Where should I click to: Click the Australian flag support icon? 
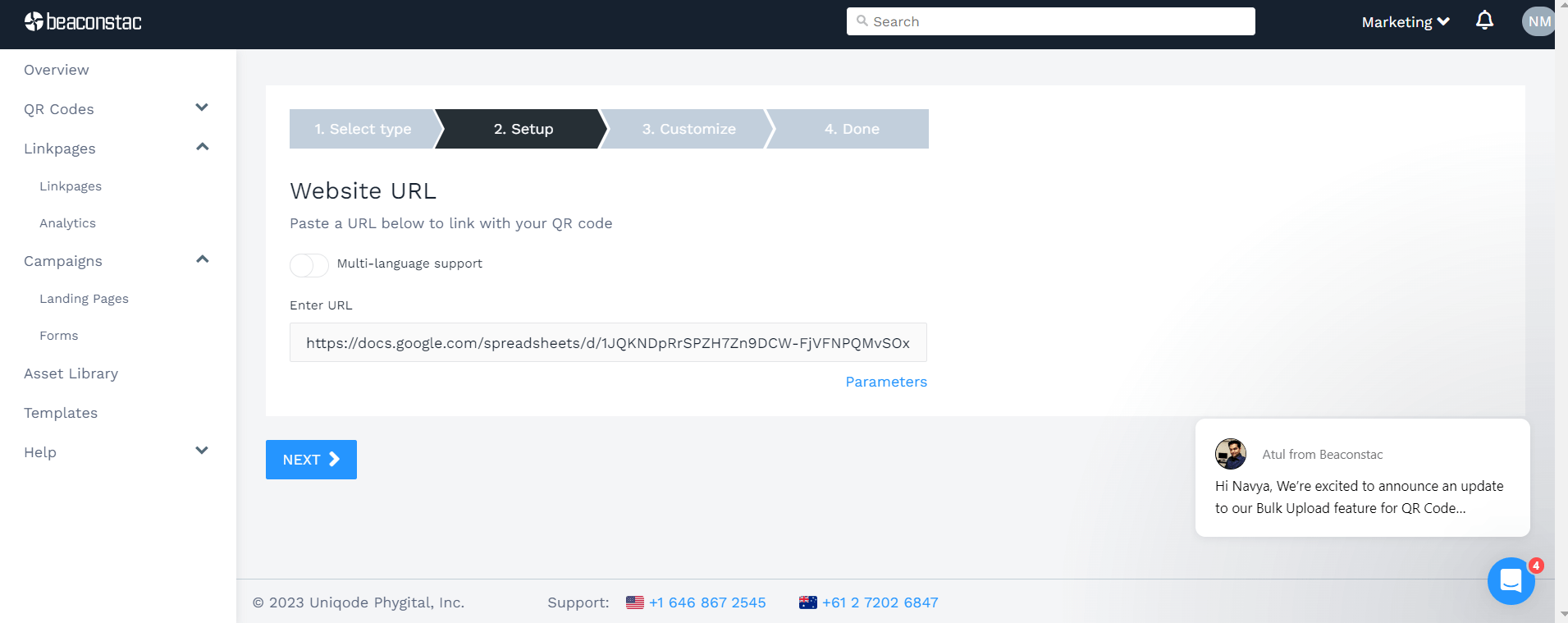point(808,602)
